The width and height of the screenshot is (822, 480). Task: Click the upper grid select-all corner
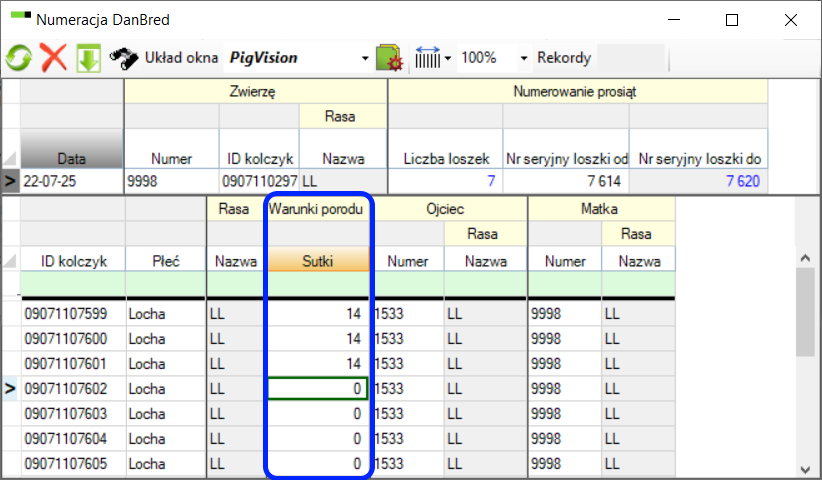10,157
